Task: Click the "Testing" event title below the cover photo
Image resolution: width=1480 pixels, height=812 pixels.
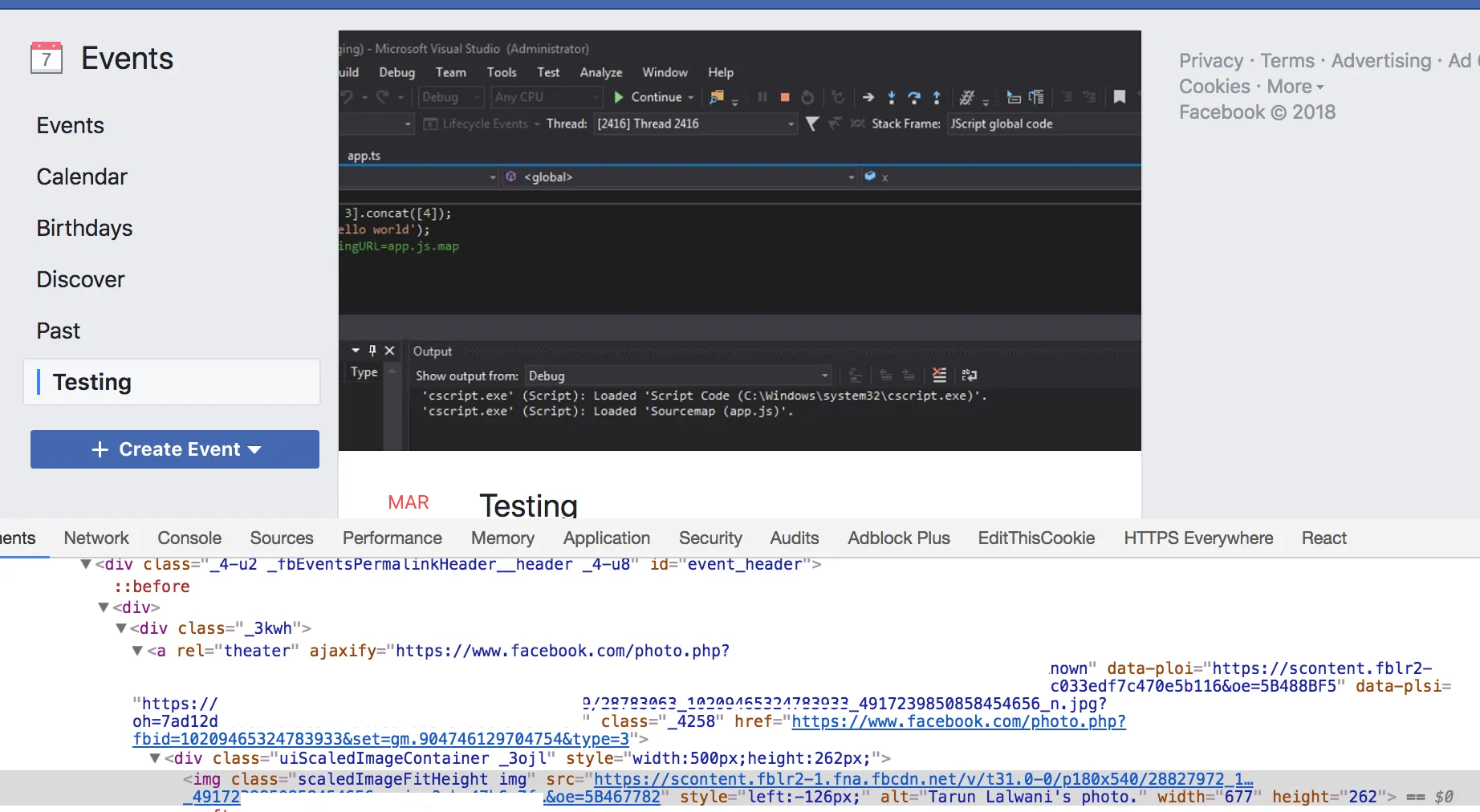Action: (528, 505)
